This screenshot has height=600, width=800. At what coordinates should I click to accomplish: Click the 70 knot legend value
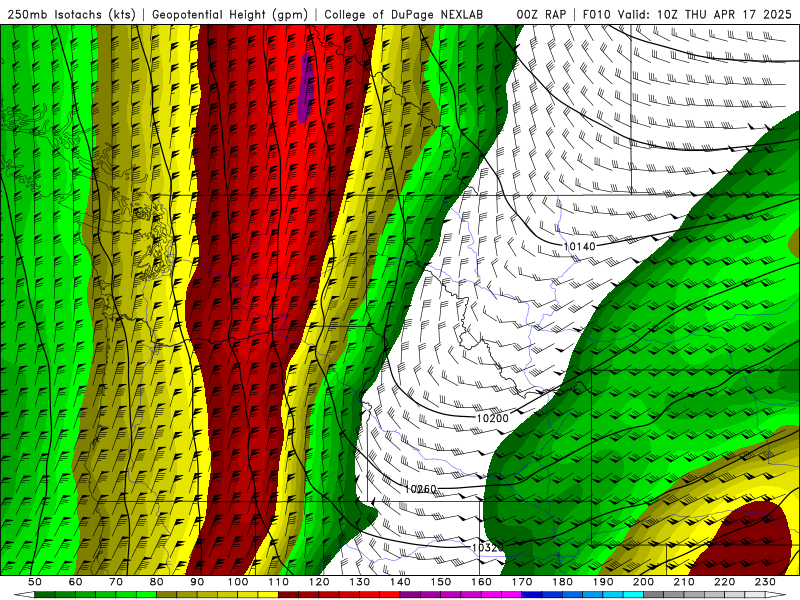[x=116, y=582]
